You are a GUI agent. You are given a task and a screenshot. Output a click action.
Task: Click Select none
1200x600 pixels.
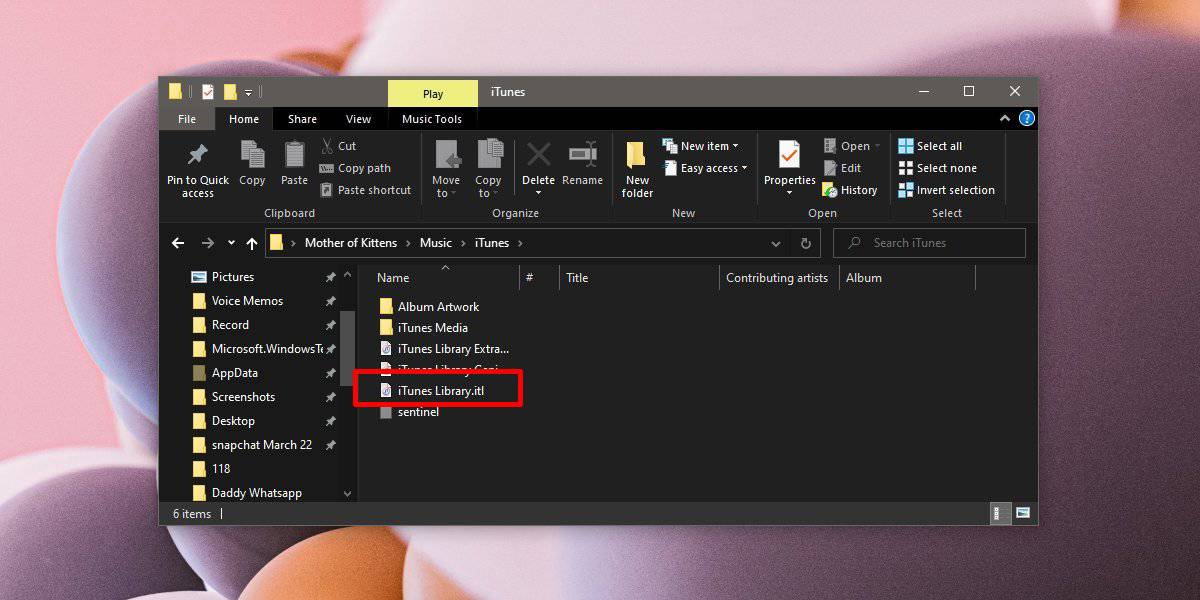[937, 168]
